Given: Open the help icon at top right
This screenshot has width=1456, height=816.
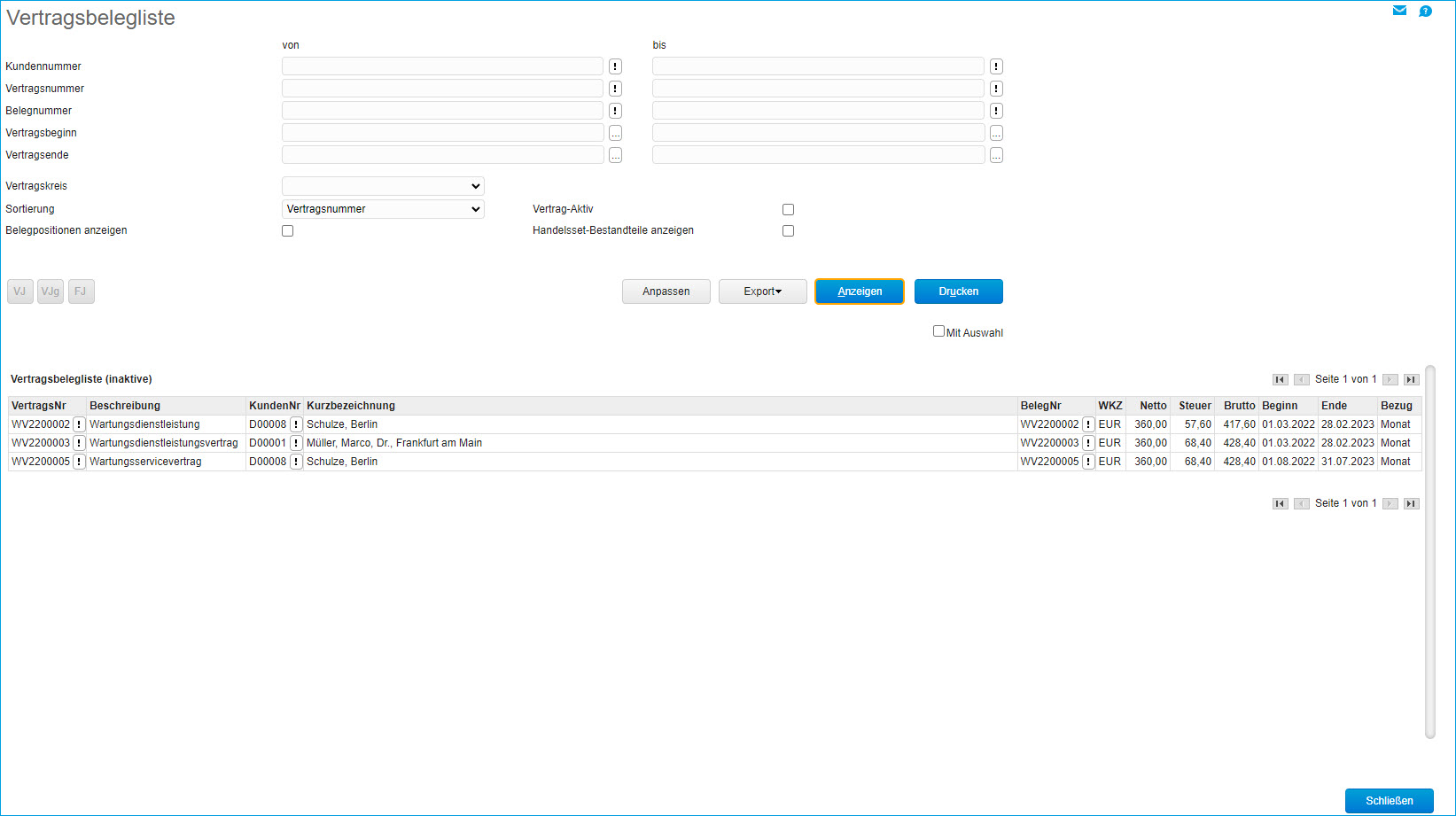Looking at the screenshot, I should point(1425,12).
